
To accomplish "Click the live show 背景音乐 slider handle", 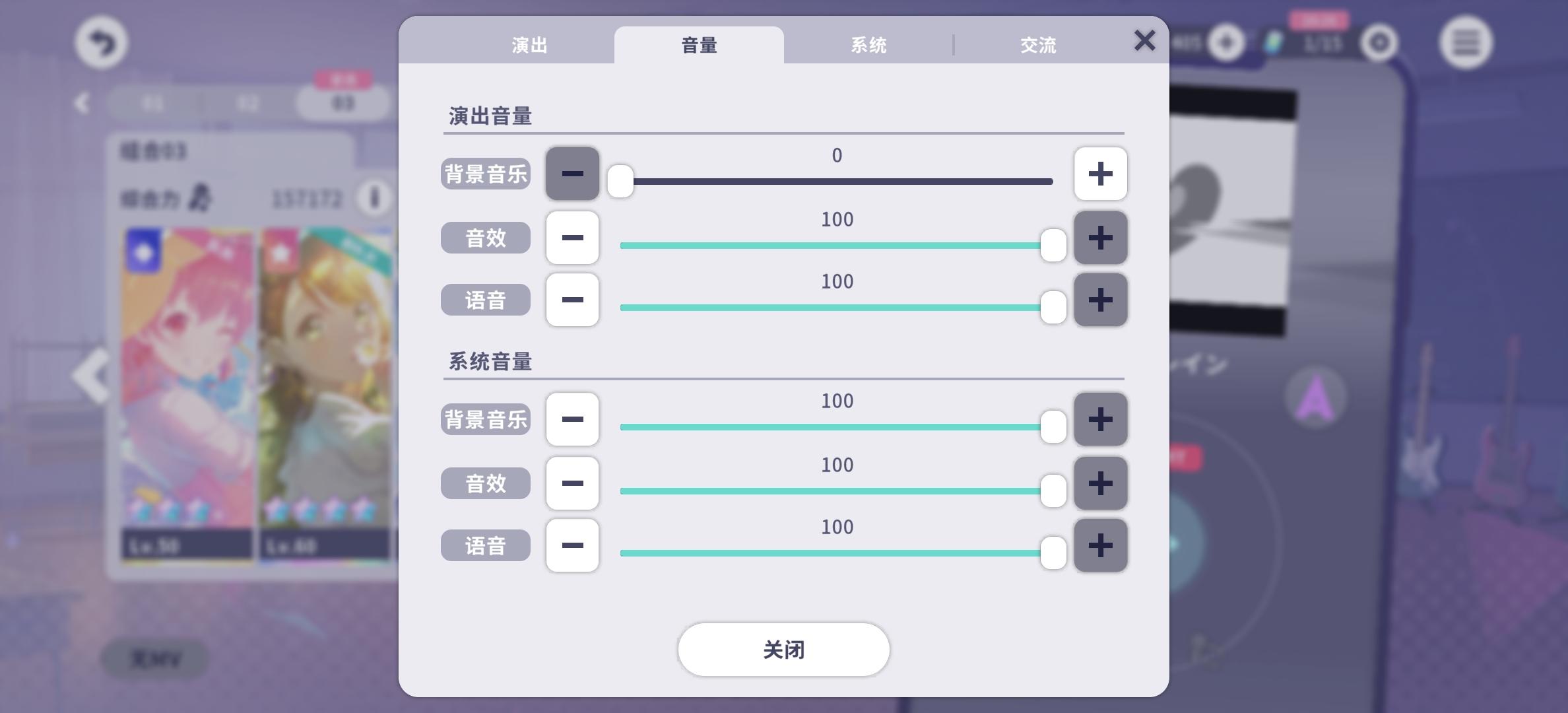I will (x=620, y=181).
